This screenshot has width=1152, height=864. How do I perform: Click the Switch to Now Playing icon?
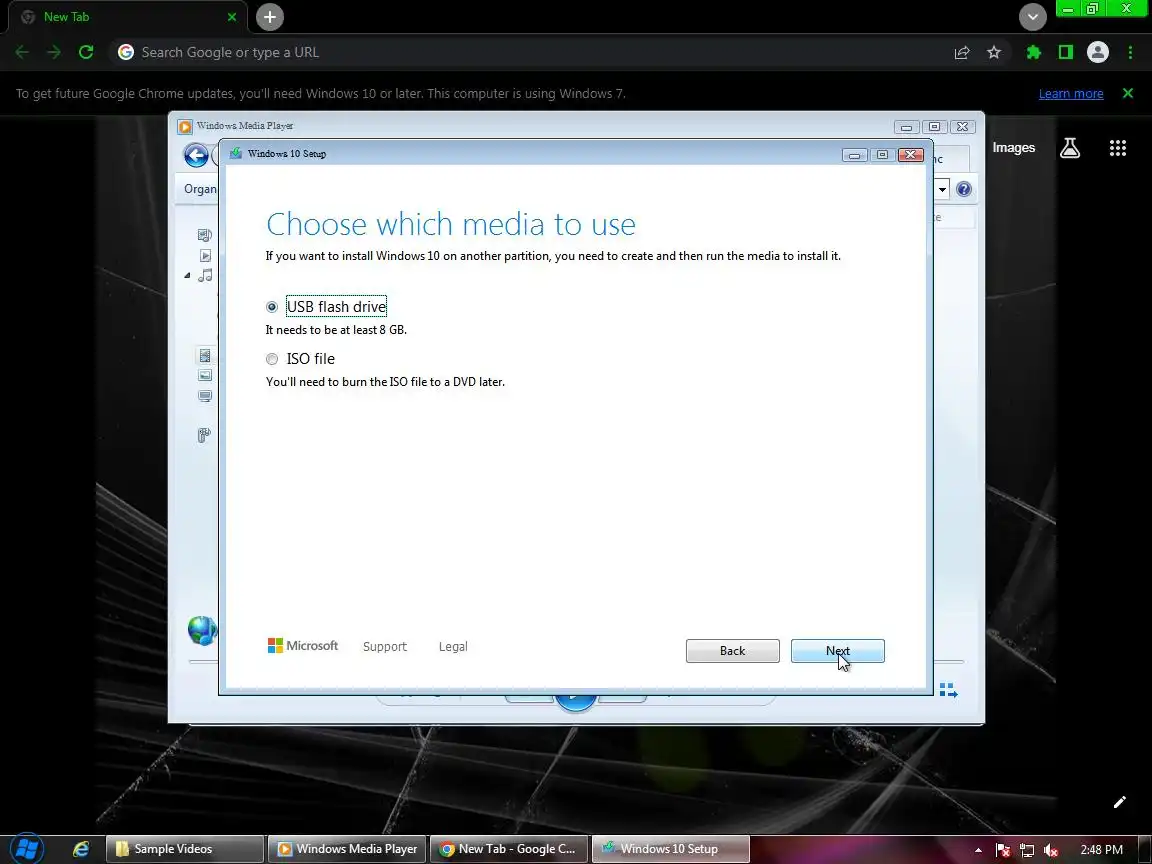click(x=948, y=691)
